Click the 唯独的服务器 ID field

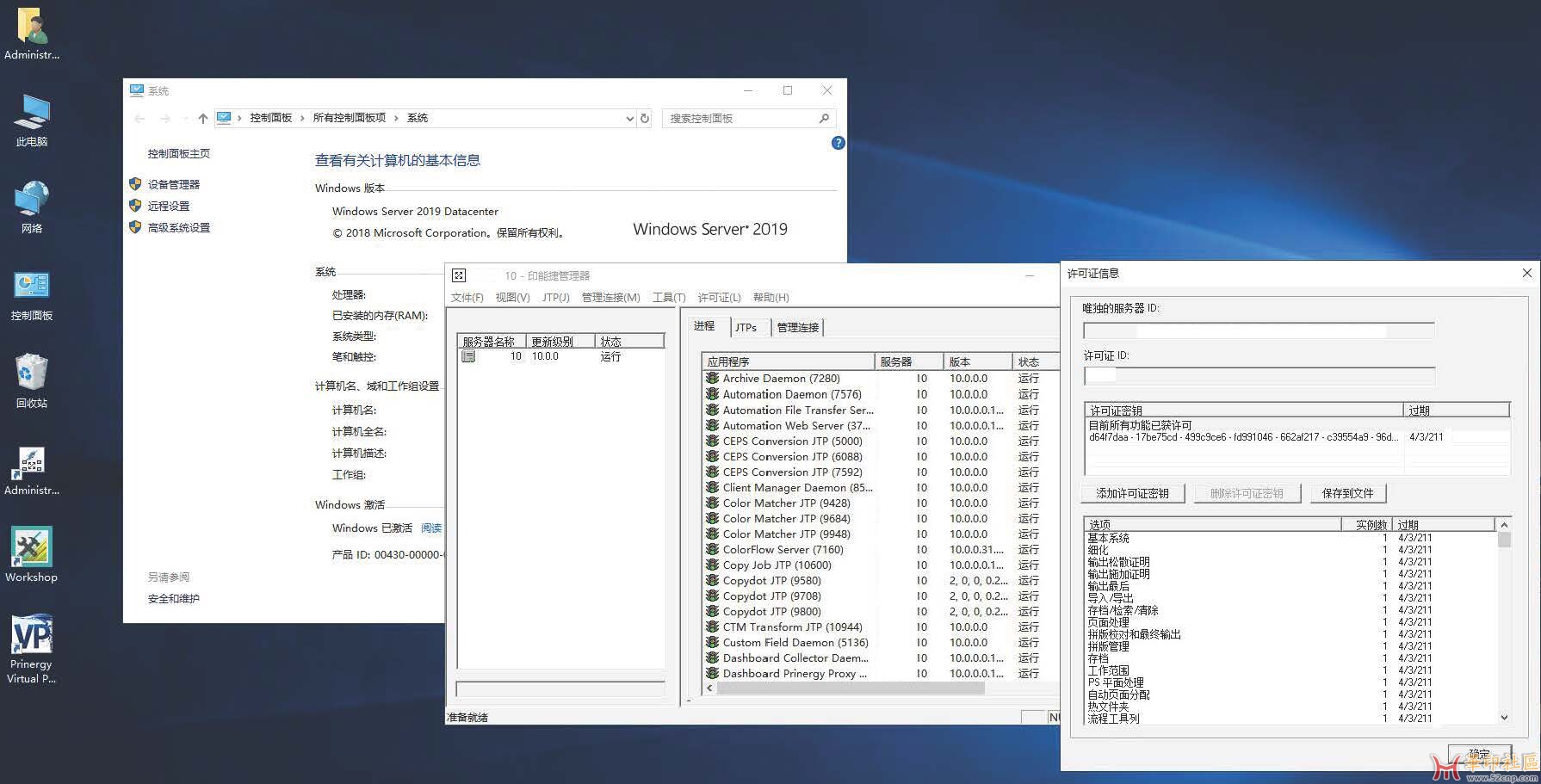[1259, 330]
